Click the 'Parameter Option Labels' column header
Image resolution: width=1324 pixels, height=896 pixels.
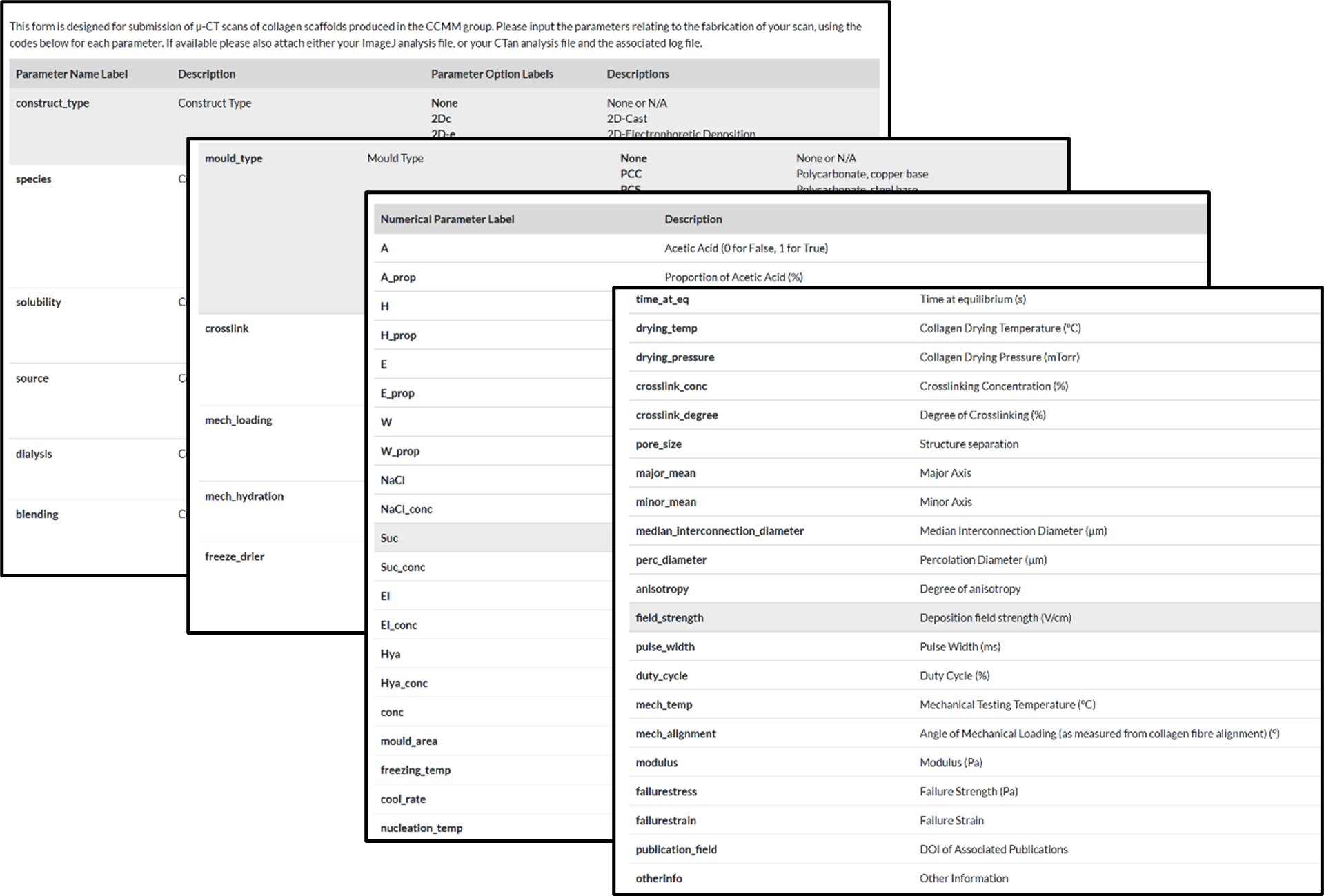click(492, 74)
